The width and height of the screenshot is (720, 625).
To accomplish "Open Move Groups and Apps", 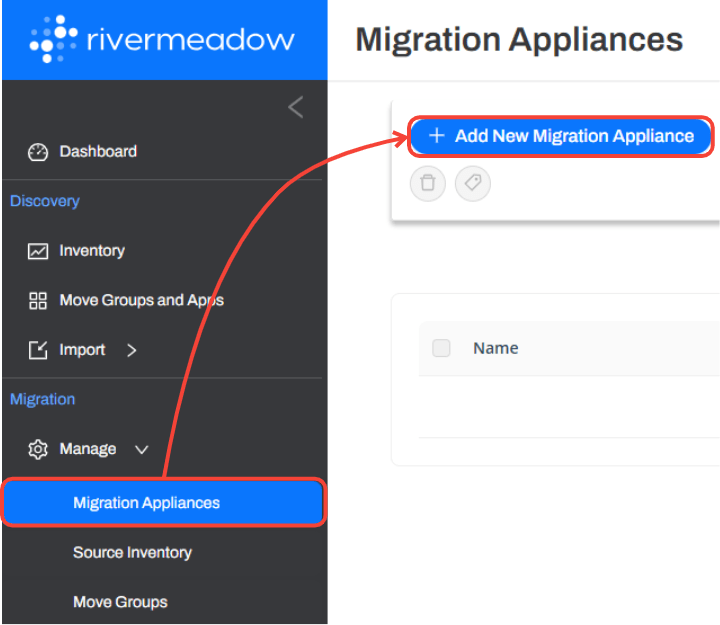I will 141,300.
